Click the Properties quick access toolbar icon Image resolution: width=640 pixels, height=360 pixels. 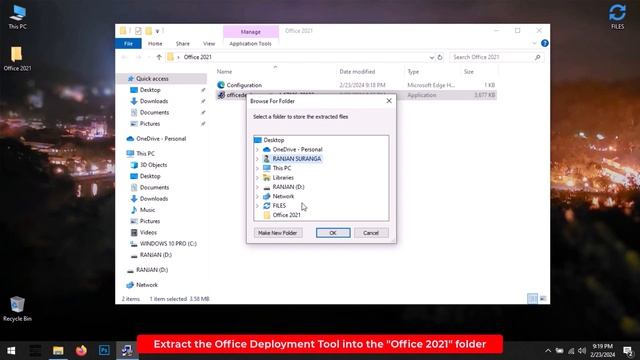(x=138, y=31)
